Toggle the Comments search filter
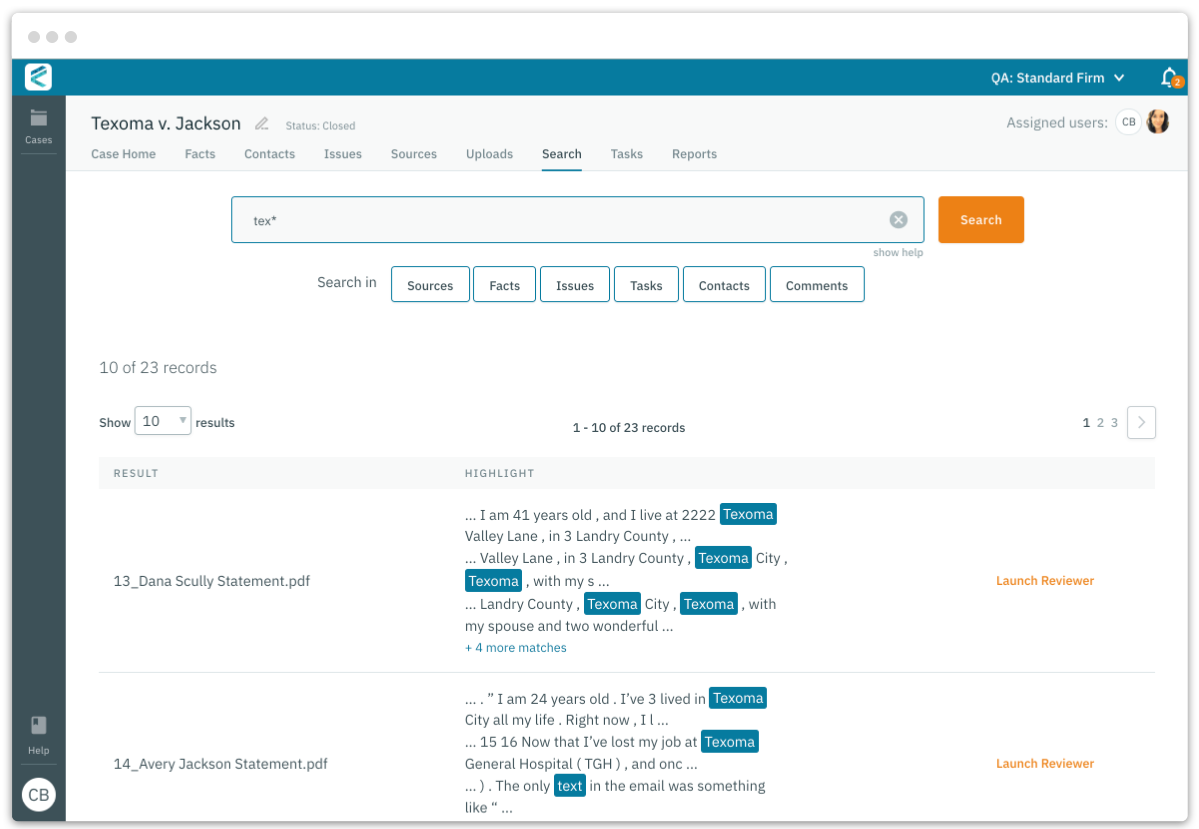The width and height of the screenshot is (1199, 829). 817,284
